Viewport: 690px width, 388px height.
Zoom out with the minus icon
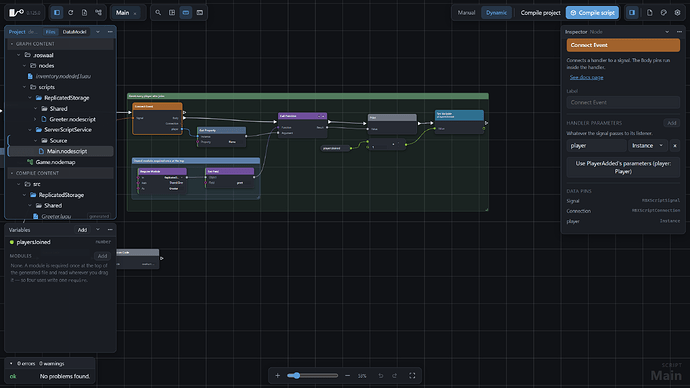pyautogui.click(x=348, y=376)
